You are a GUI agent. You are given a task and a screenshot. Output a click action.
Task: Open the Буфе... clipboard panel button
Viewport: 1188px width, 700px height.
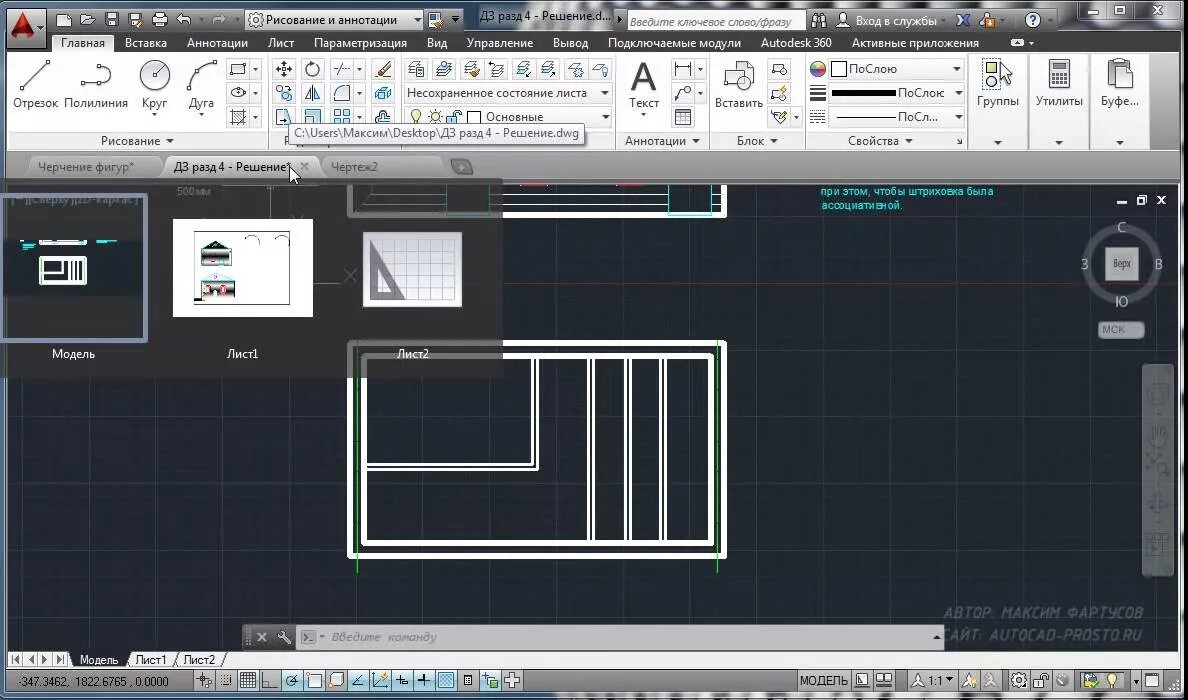tap(1119, 85)
